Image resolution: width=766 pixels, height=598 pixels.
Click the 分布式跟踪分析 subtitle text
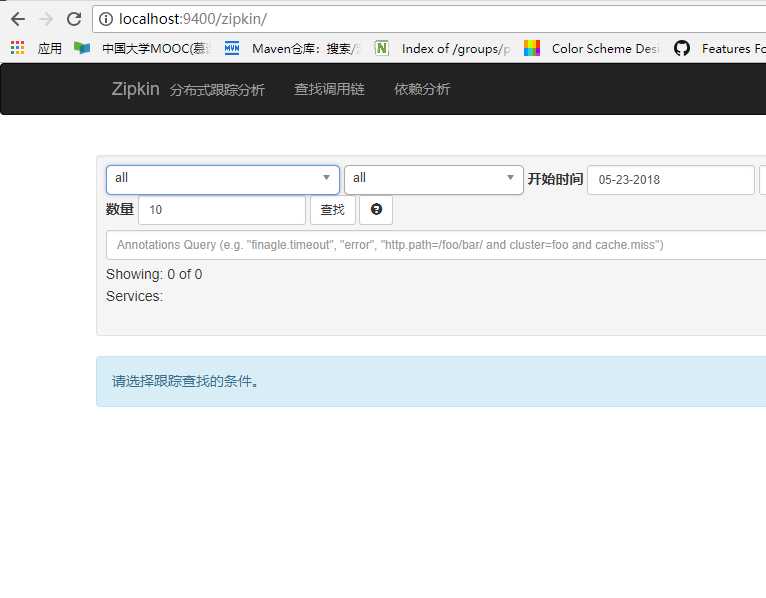[x=217, y=90]
